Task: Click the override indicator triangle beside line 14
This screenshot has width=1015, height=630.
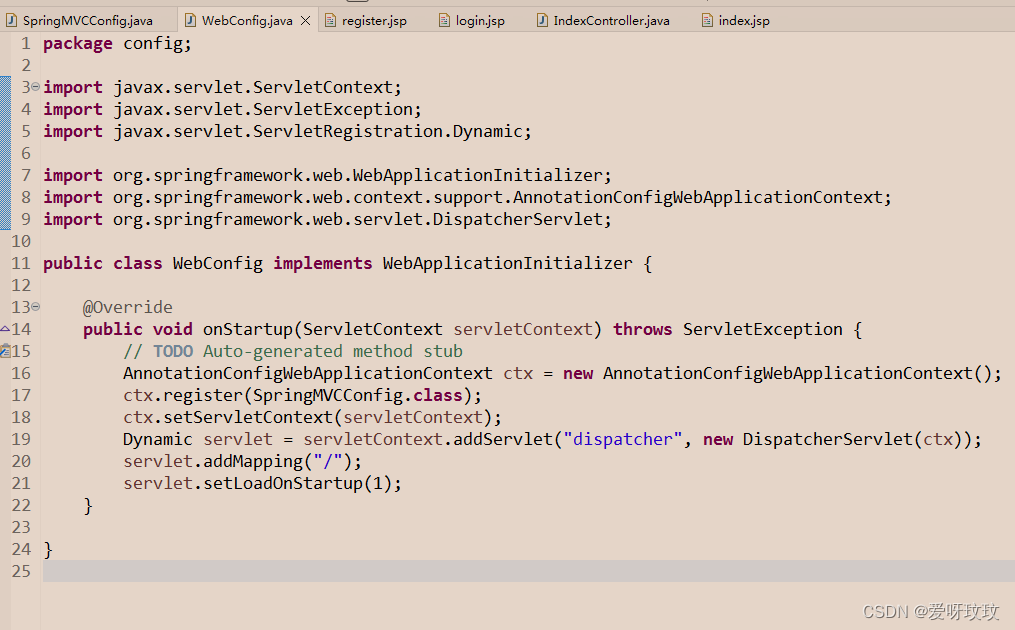Action: coord(5,328)
